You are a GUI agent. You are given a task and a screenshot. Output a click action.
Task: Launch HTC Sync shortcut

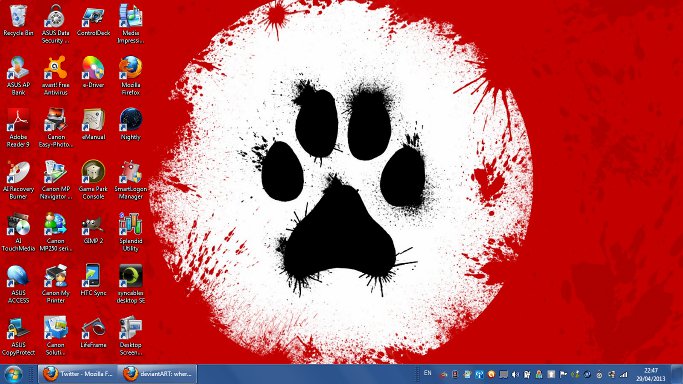93,281
